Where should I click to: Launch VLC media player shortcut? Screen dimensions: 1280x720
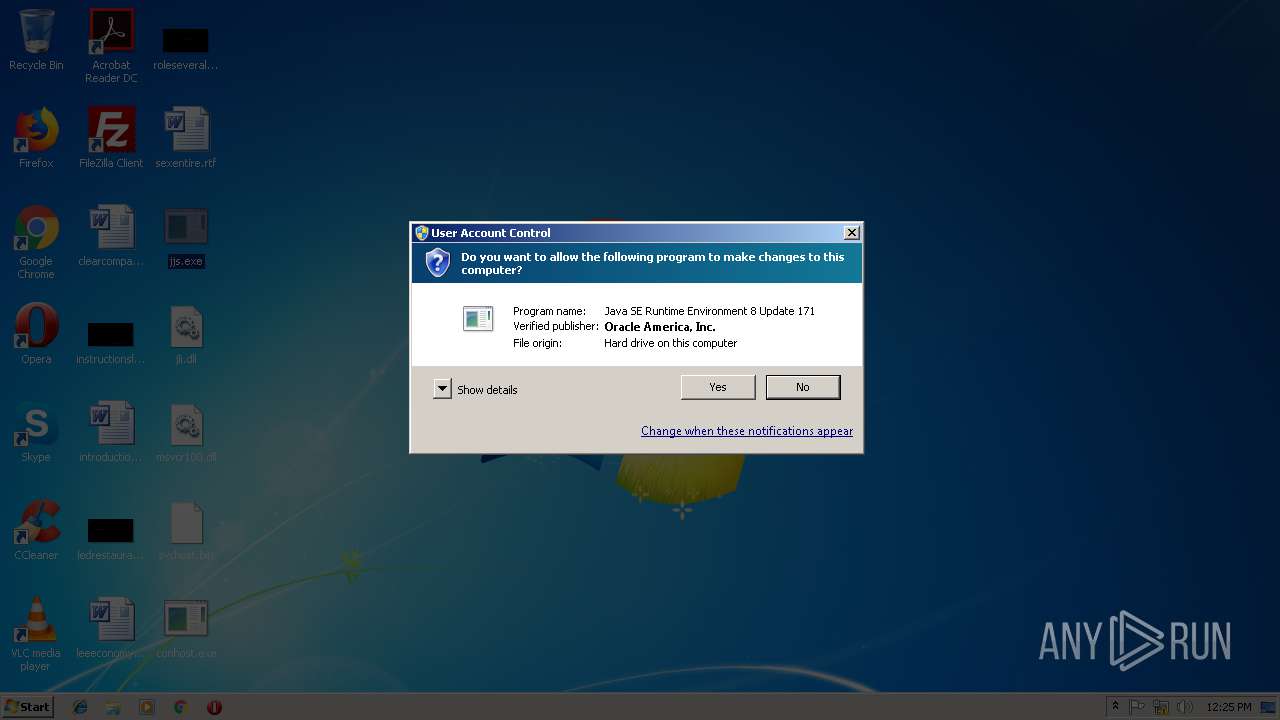pos(36,634)
